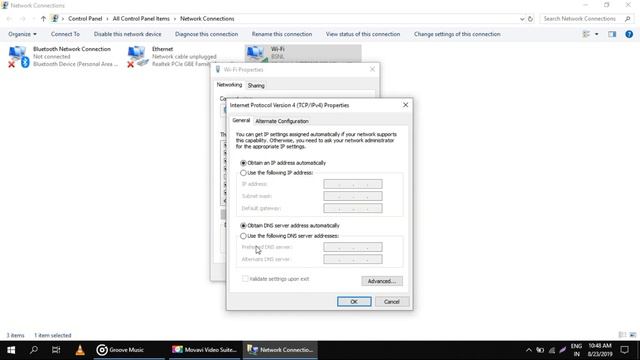Switch to the Alternate Configuration tab

pos(282,121)
